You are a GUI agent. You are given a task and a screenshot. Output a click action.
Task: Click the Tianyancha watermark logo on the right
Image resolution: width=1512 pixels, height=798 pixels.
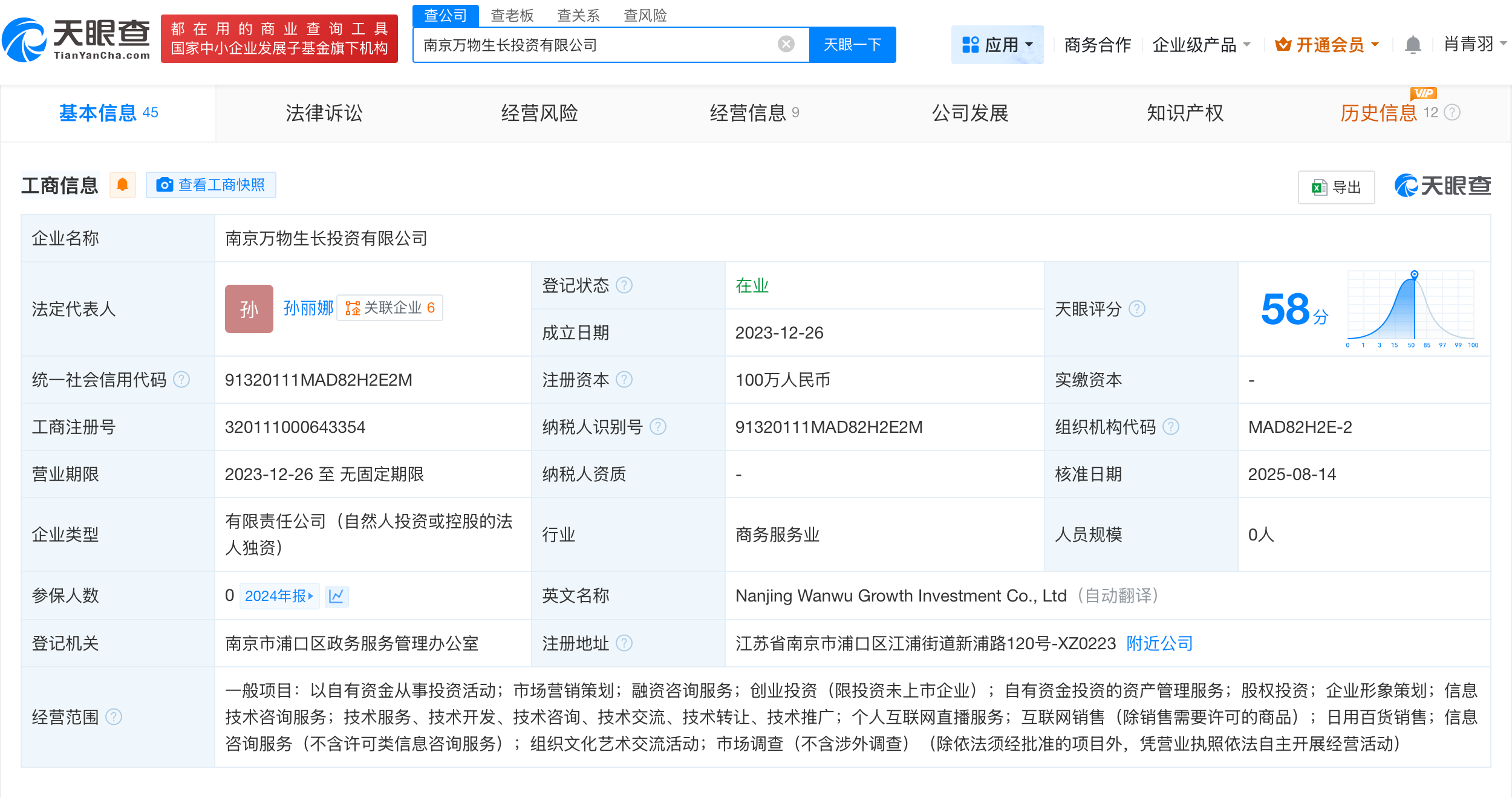[1442, 186]
